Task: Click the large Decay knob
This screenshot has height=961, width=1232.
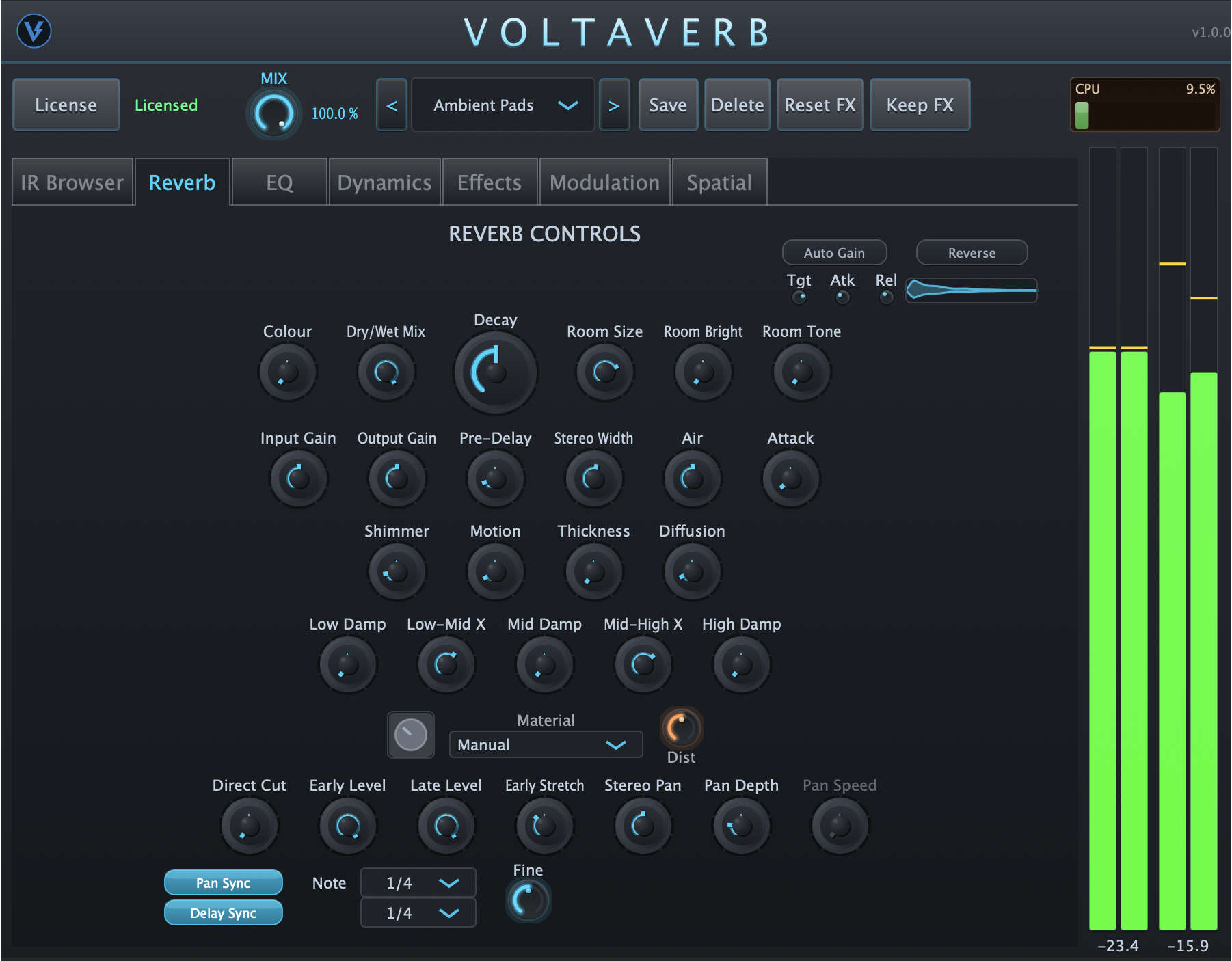Action: (496, 373)
